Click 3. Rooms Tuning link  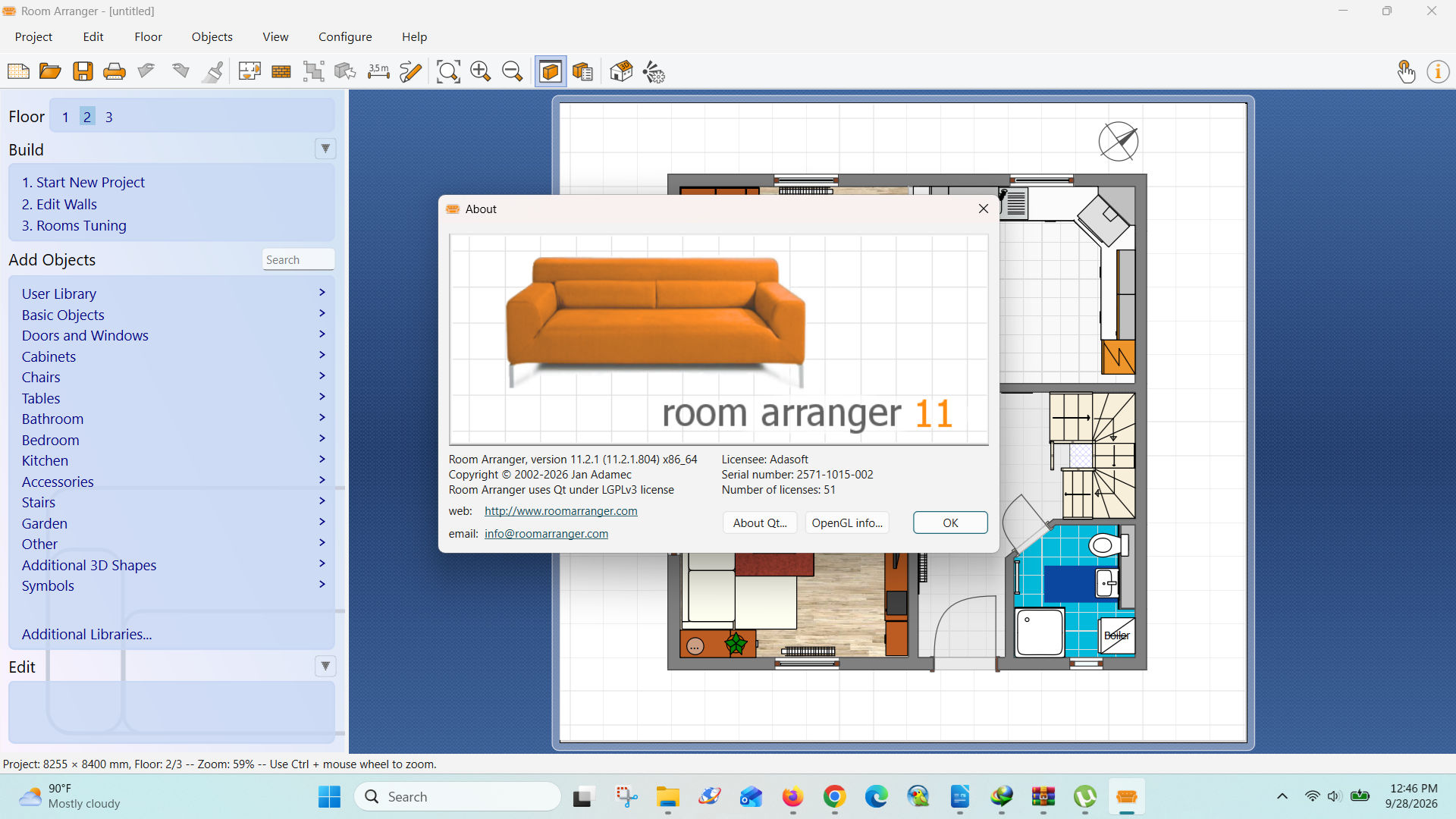coord(74,225)
